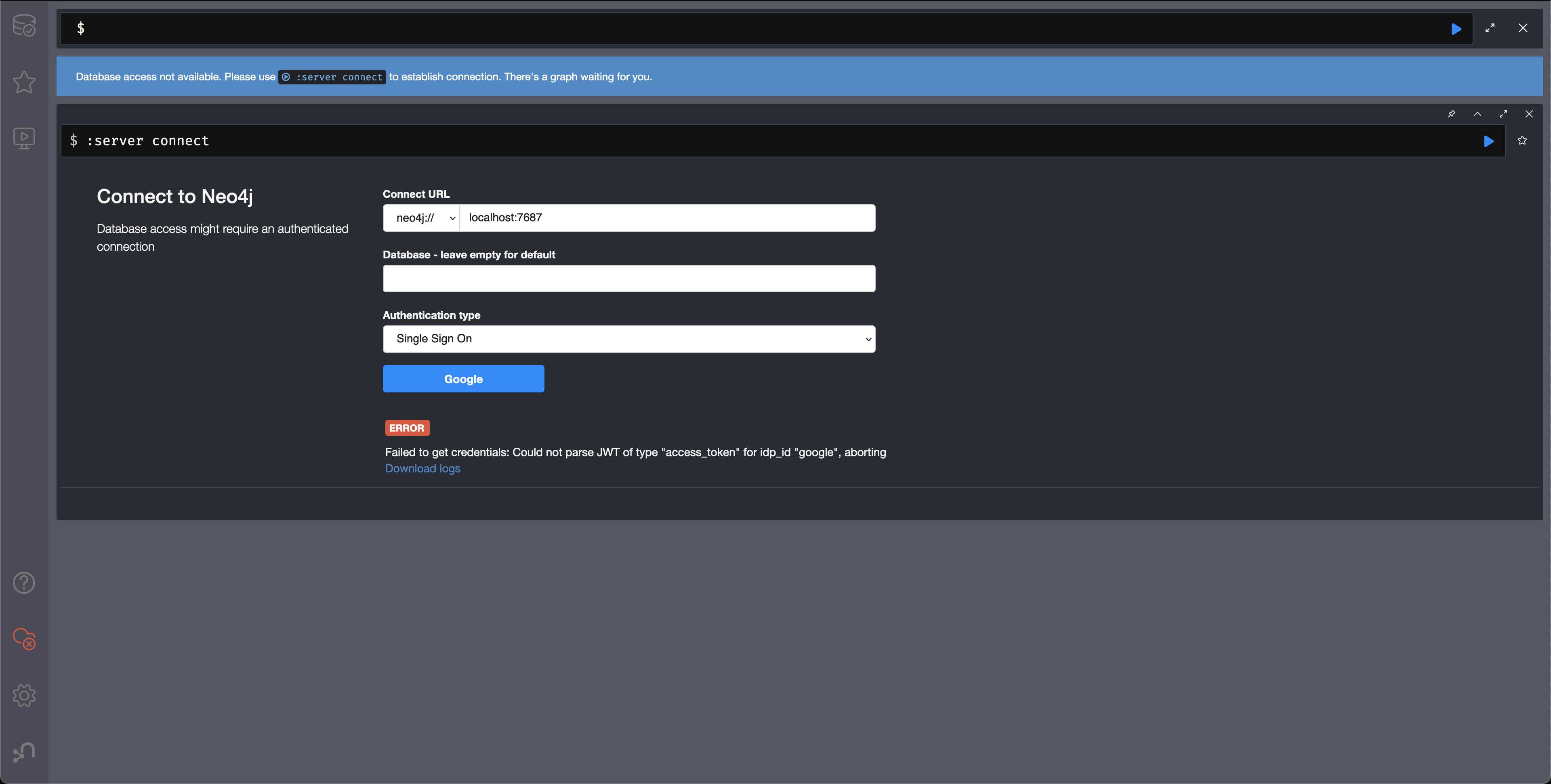Open the Help and learn panel
This screenshot has width=1551, height=784.
click(24, 583)
